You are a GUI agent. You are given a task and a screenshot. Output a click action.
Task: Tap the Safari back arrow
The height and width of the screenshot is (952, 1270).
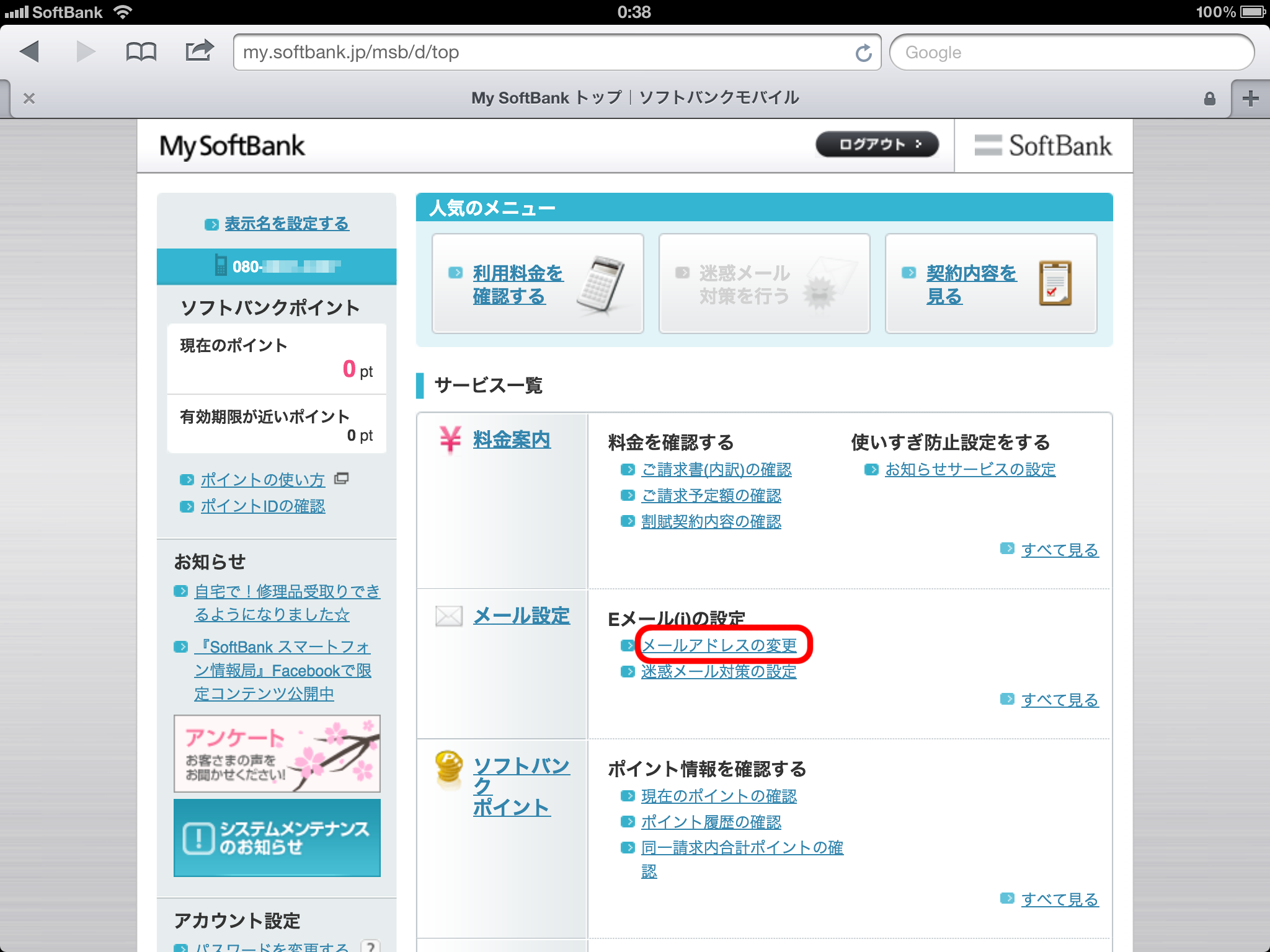point(30,51)
